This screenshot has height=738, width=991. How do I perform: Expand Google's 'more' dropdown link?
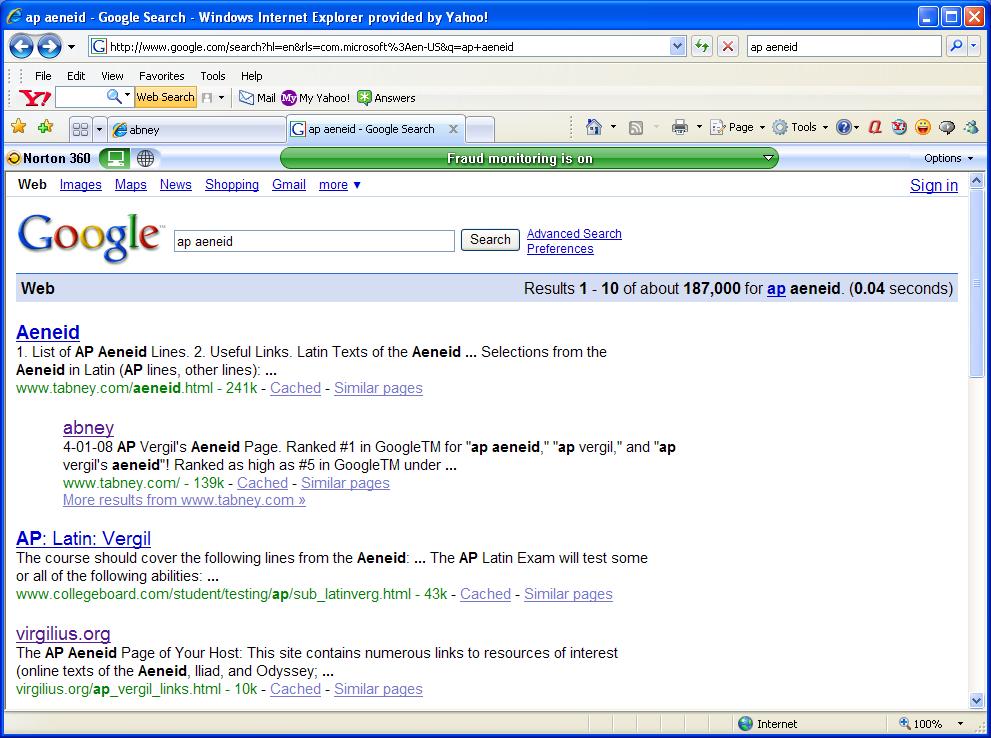click(x=340, y=184)
